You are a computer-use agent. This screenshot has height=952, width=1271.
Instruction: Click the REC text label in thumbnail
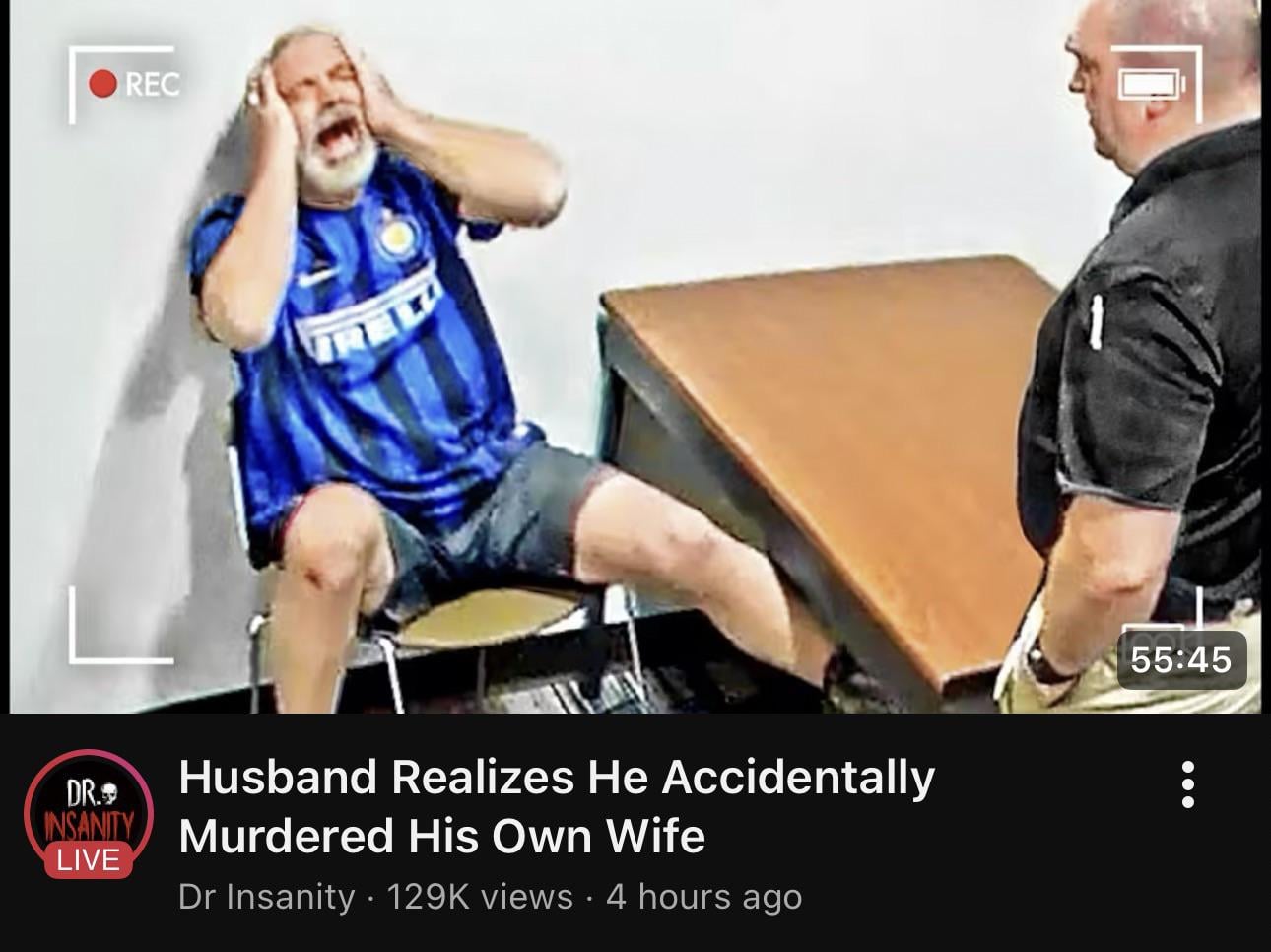coord(153,85)
